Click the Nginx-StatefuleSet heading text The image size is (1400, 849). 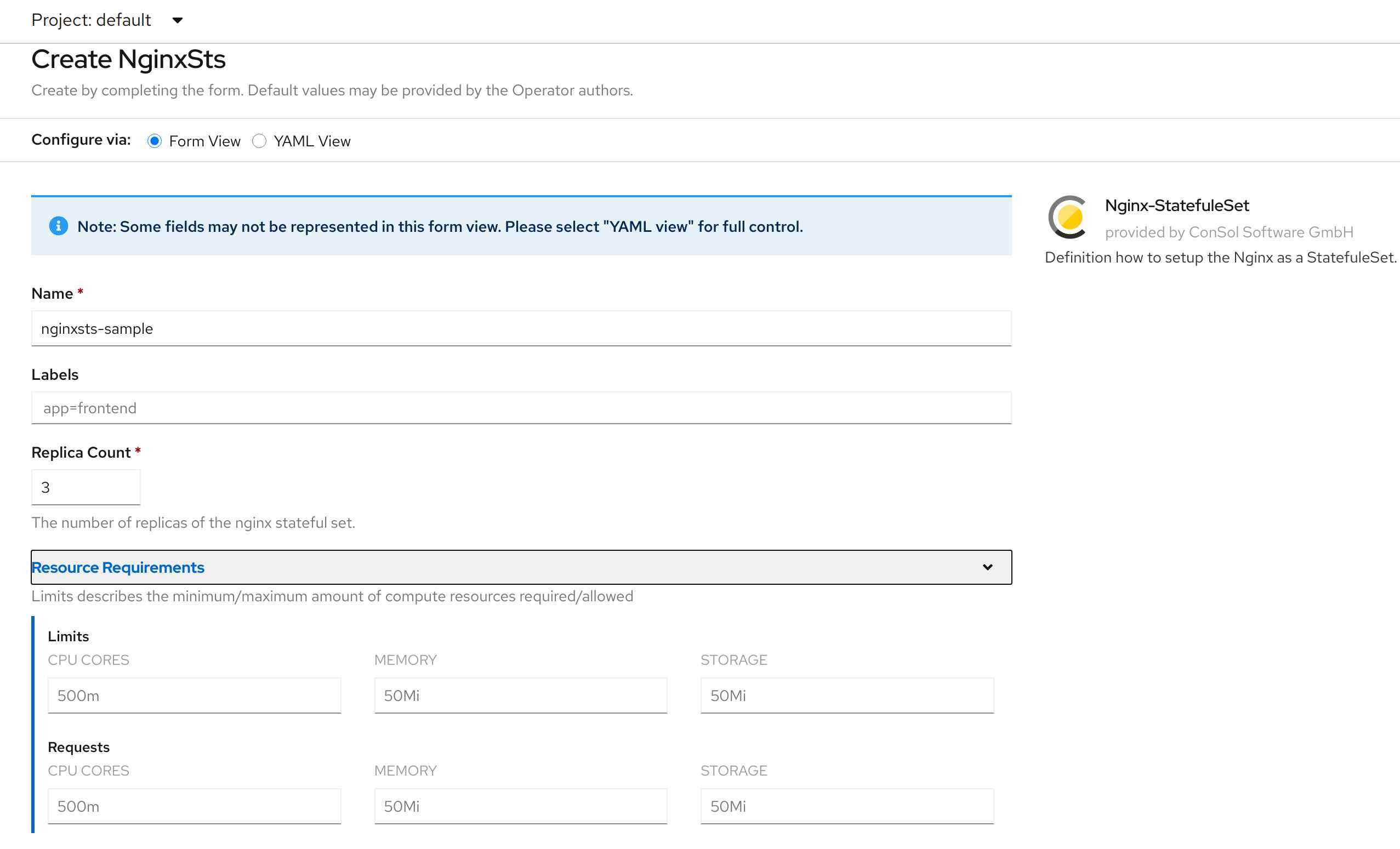coord(1176,206)
